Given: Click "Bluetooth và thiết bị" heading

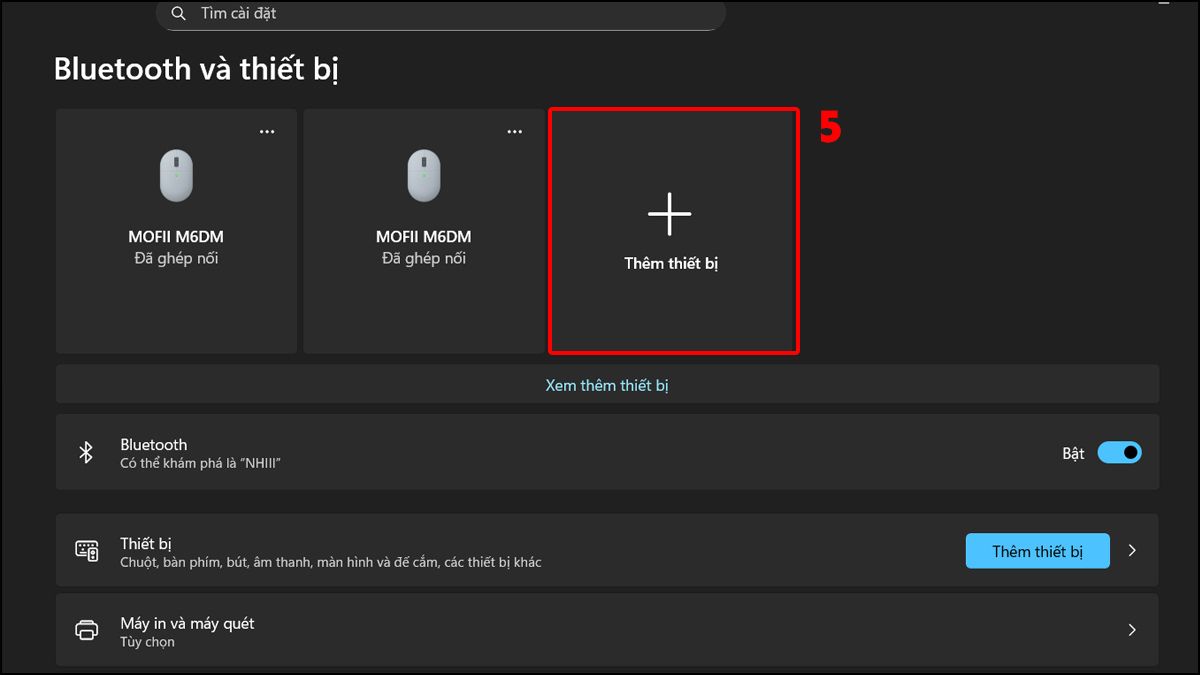Looking at the screenshot, I should 197,69.
